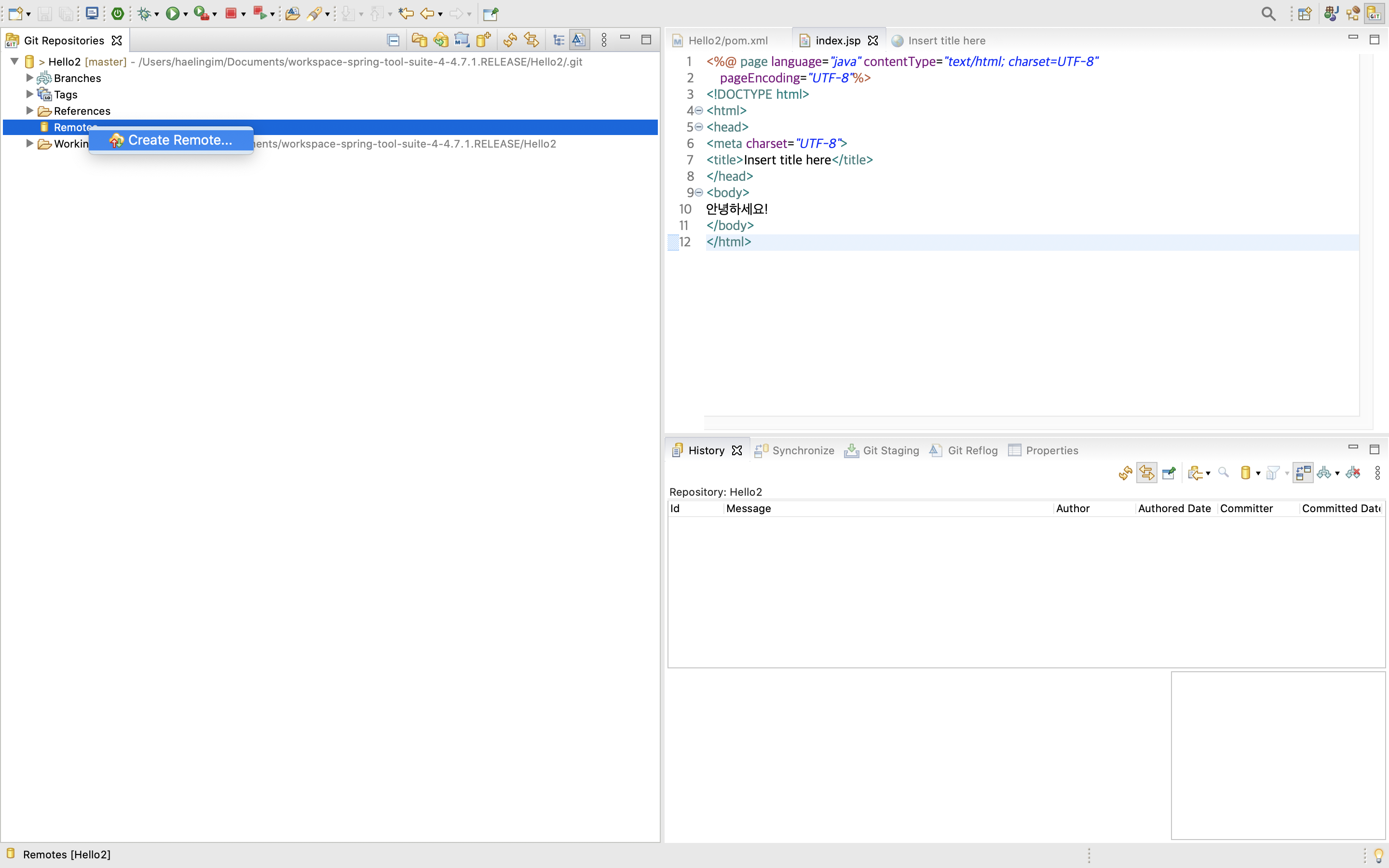Open Debug configurations dropdown arrow

pos(157,14)
